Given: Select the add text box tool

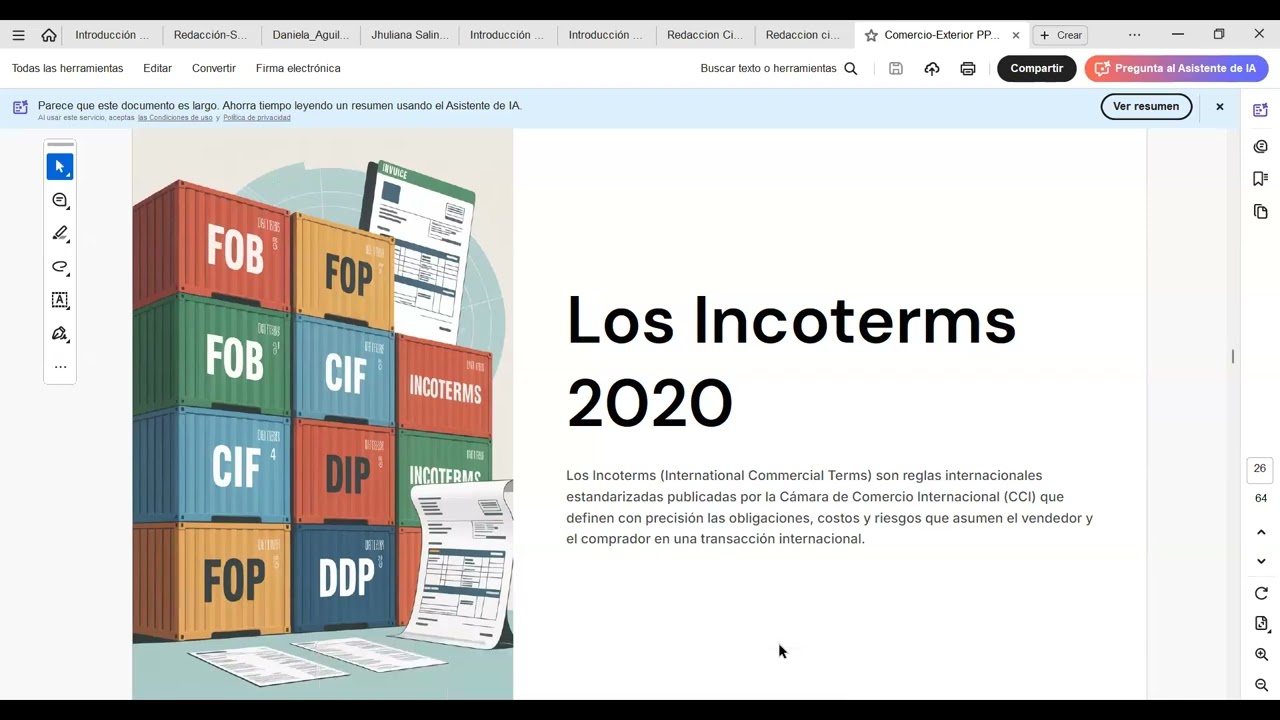Looking at the screenshot, I should [x=60, y=300].
